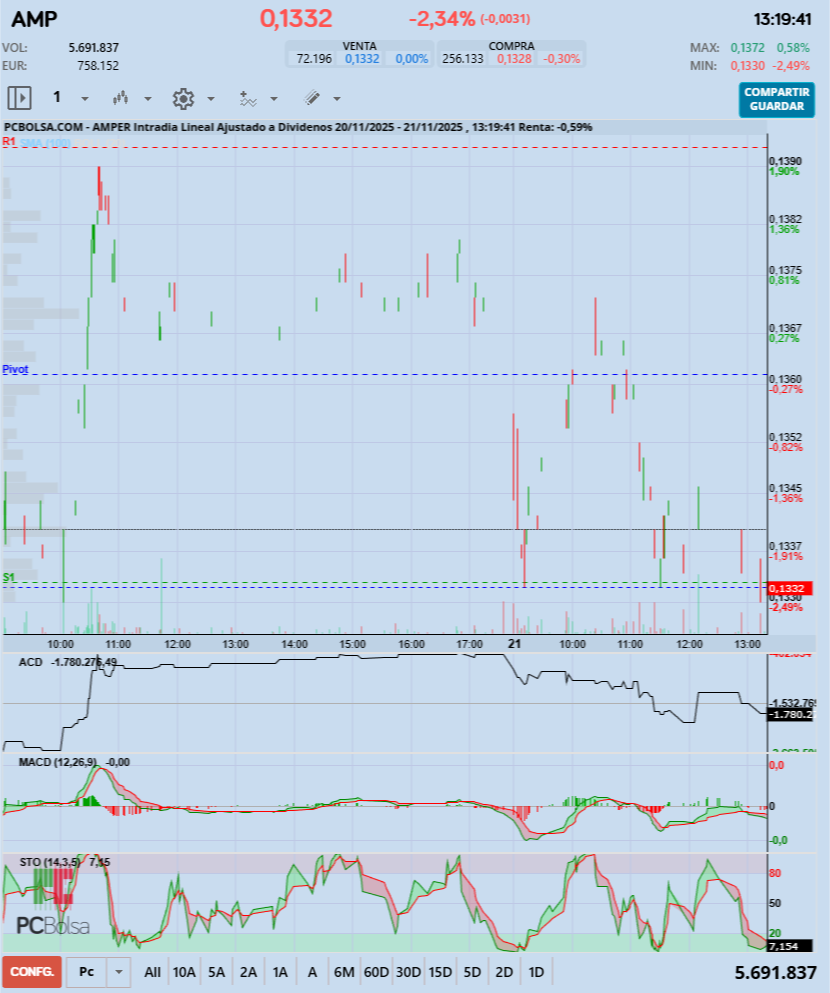Image resolution: width=830 pixels, height=993 pixels.
Task: Click the AMP ticker symbol
Action: coord(34,20)
